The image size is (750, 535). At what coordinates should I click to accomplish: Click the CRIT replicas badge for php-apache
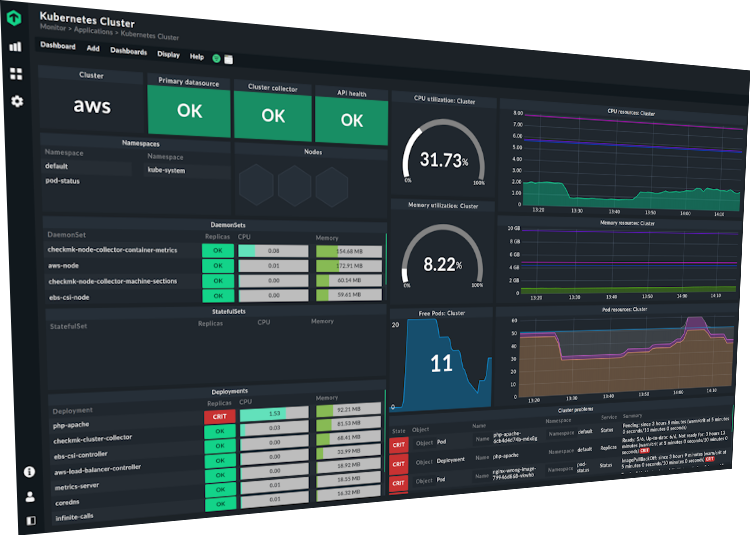pyautogui.click(x=216, y=416)
